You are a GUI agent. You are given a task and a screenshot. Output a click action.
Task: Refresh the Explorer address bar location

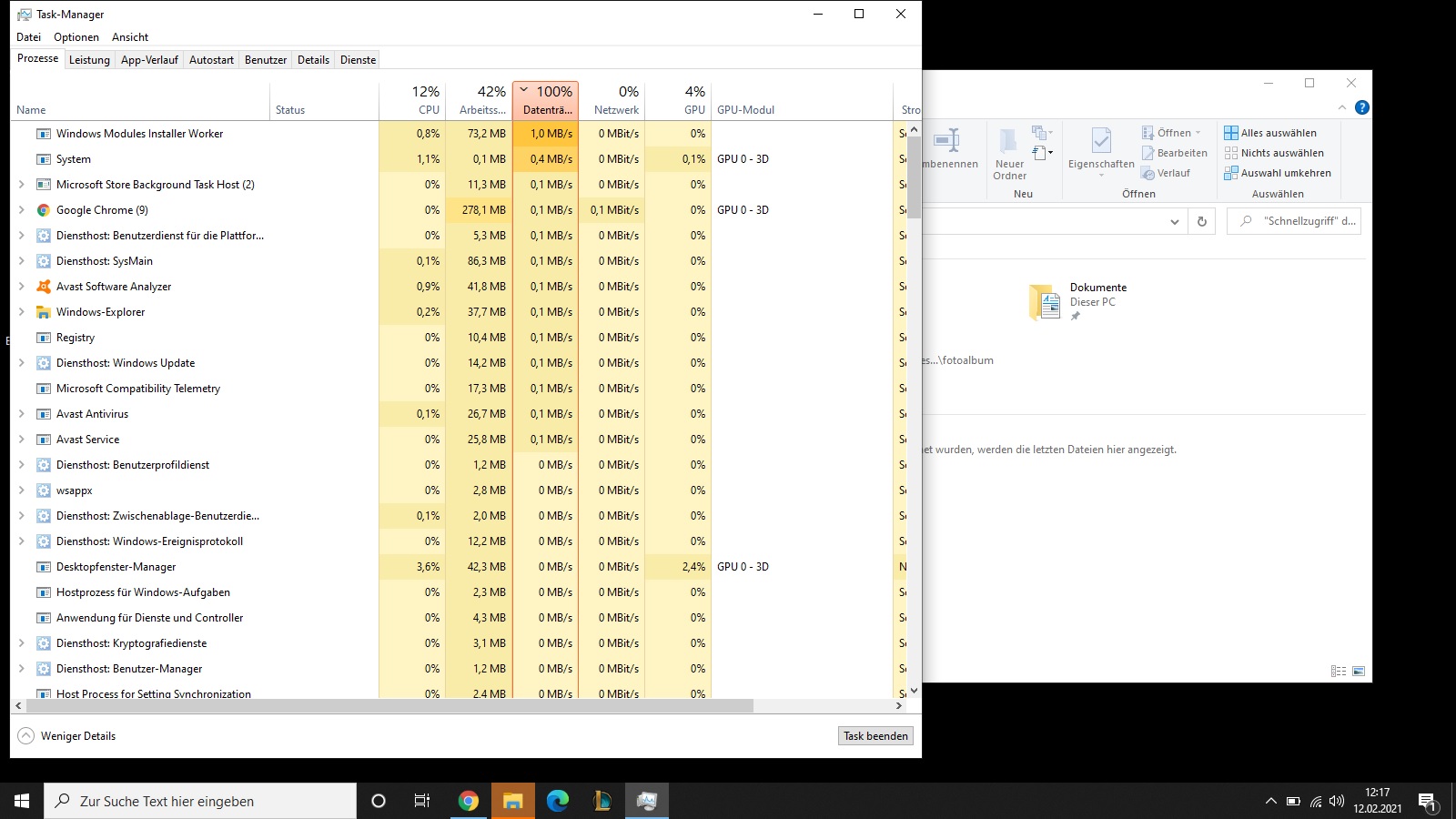pos(1202,221)
